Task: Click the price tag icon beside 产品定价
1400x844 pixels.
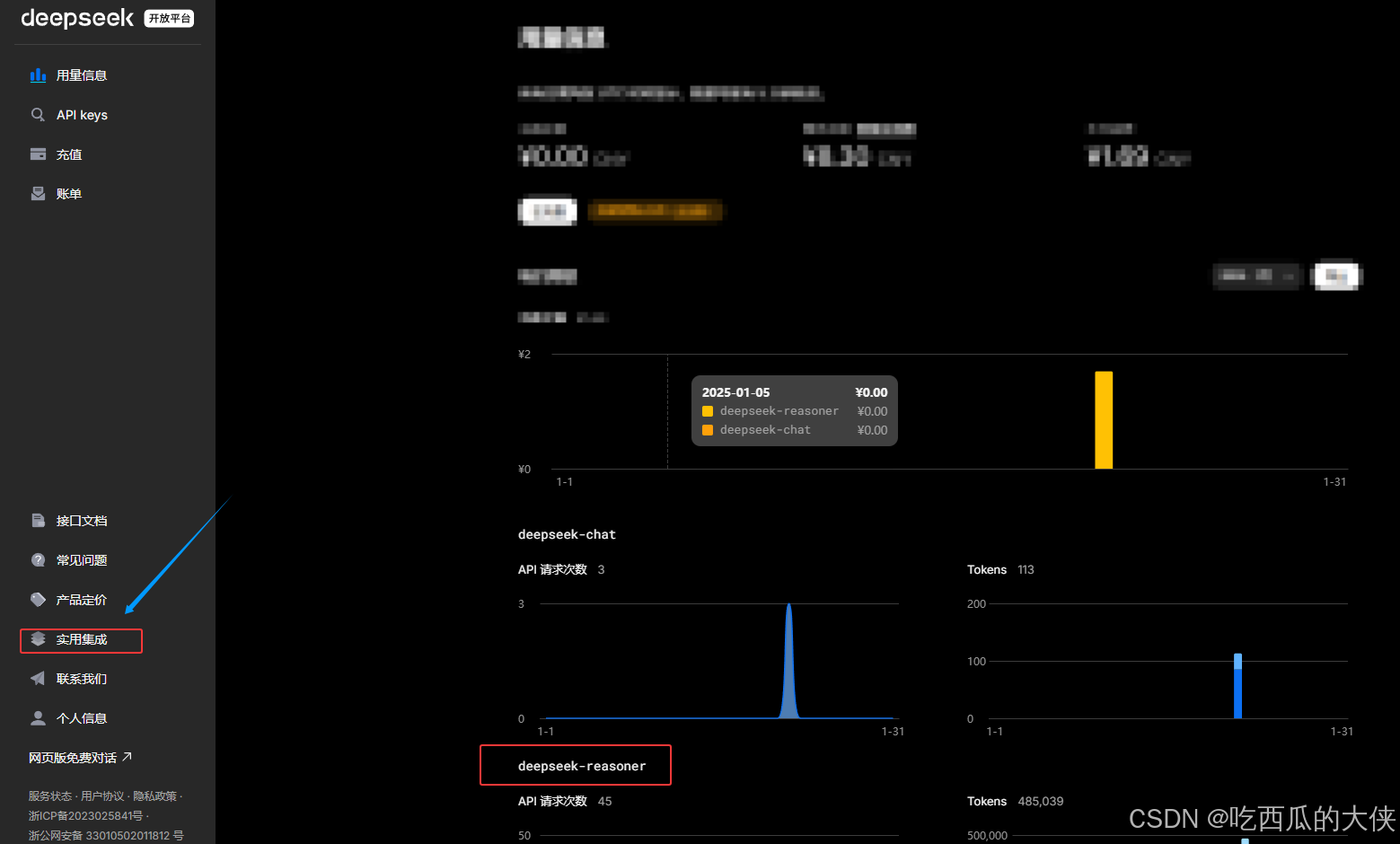Action: [x=38, y=600]
